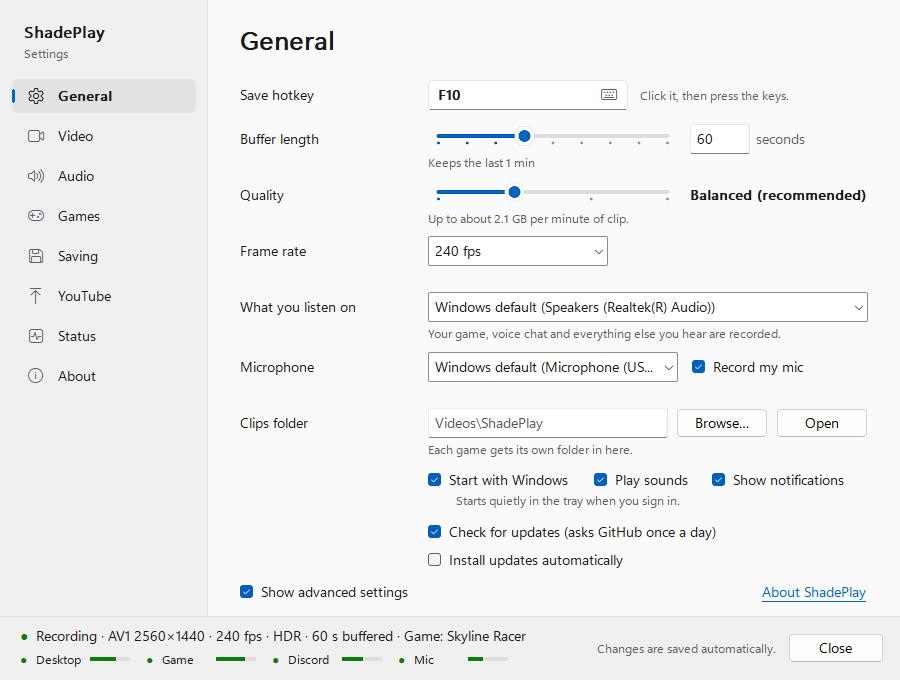Click the green Recording status dot

click(x=24, y=637)
